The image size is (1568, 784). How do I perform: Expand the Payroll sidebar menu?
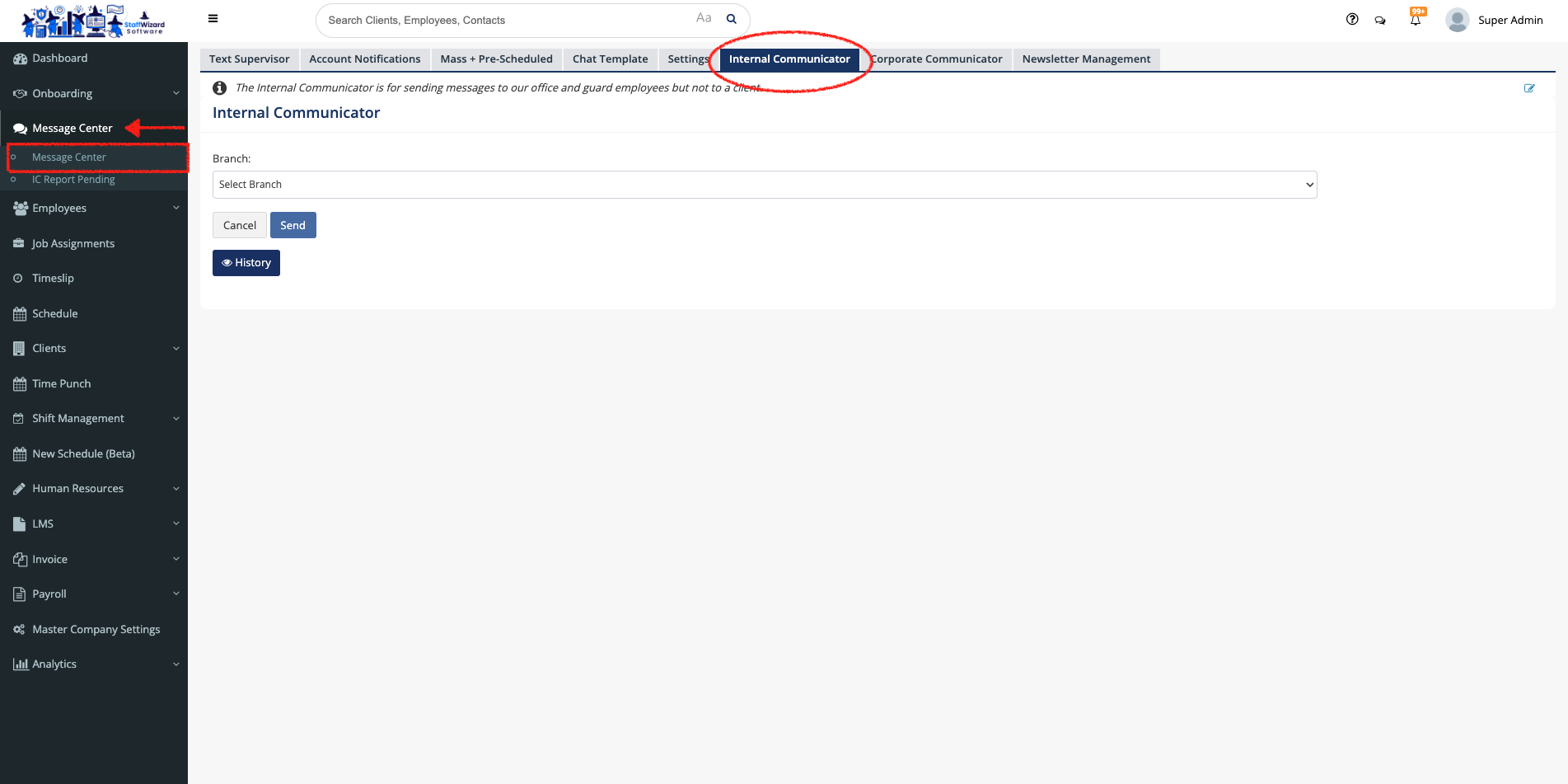(x=94, y=594)
